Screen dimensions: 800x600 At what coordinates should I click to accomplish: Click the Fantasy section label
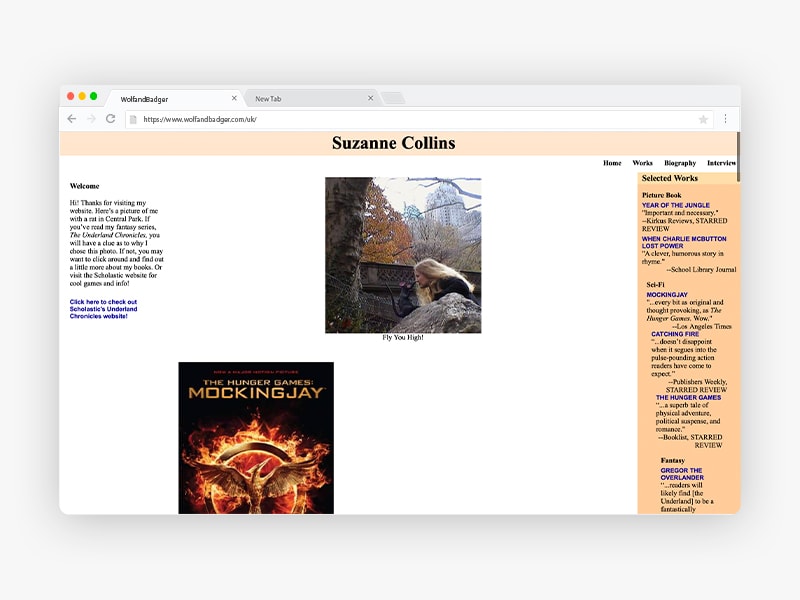672,460
